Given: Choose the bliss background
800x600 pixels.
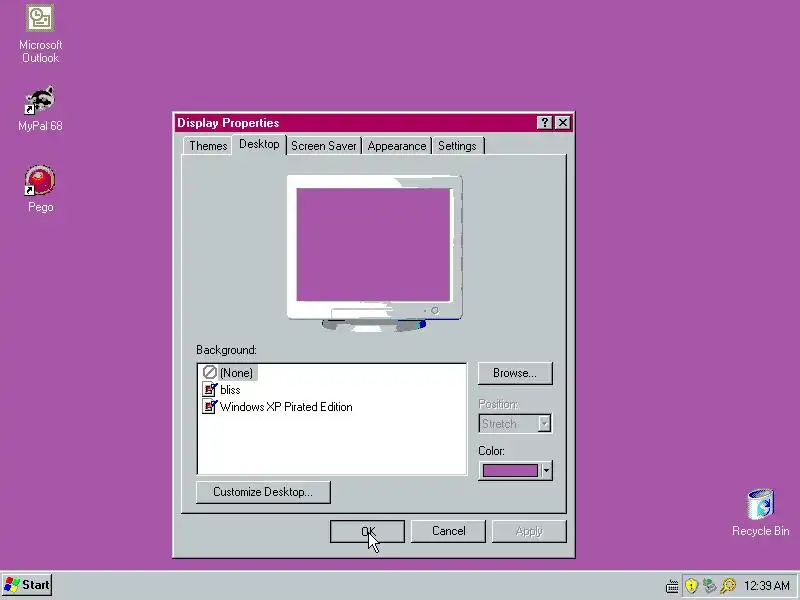Looking at the screenshot, I should tap(221, 390).
